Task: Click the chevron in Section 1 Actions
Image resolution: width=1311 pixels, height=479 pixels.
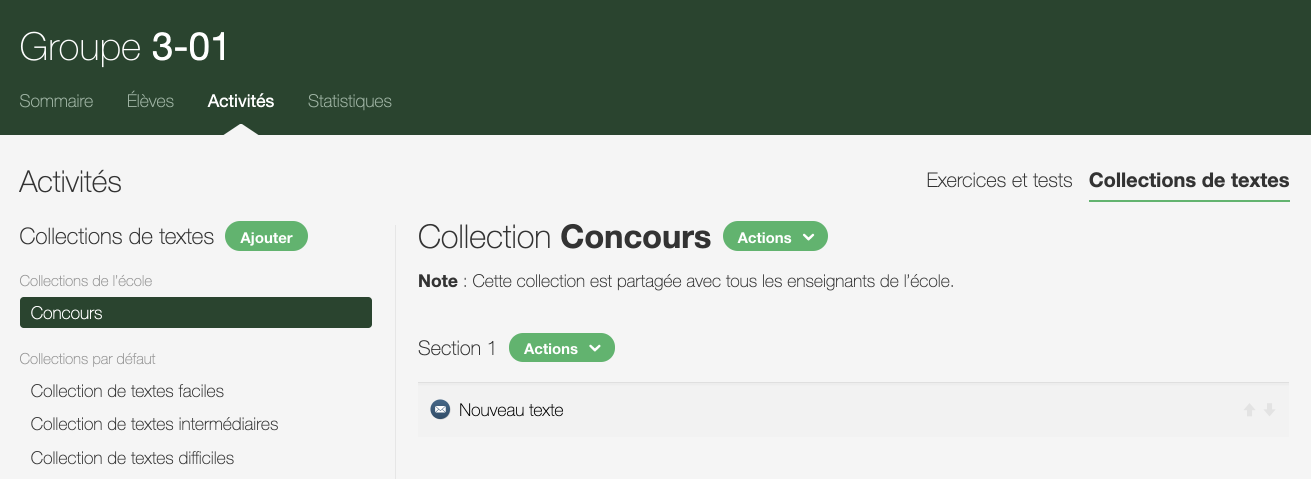Action: pos(595,349)
